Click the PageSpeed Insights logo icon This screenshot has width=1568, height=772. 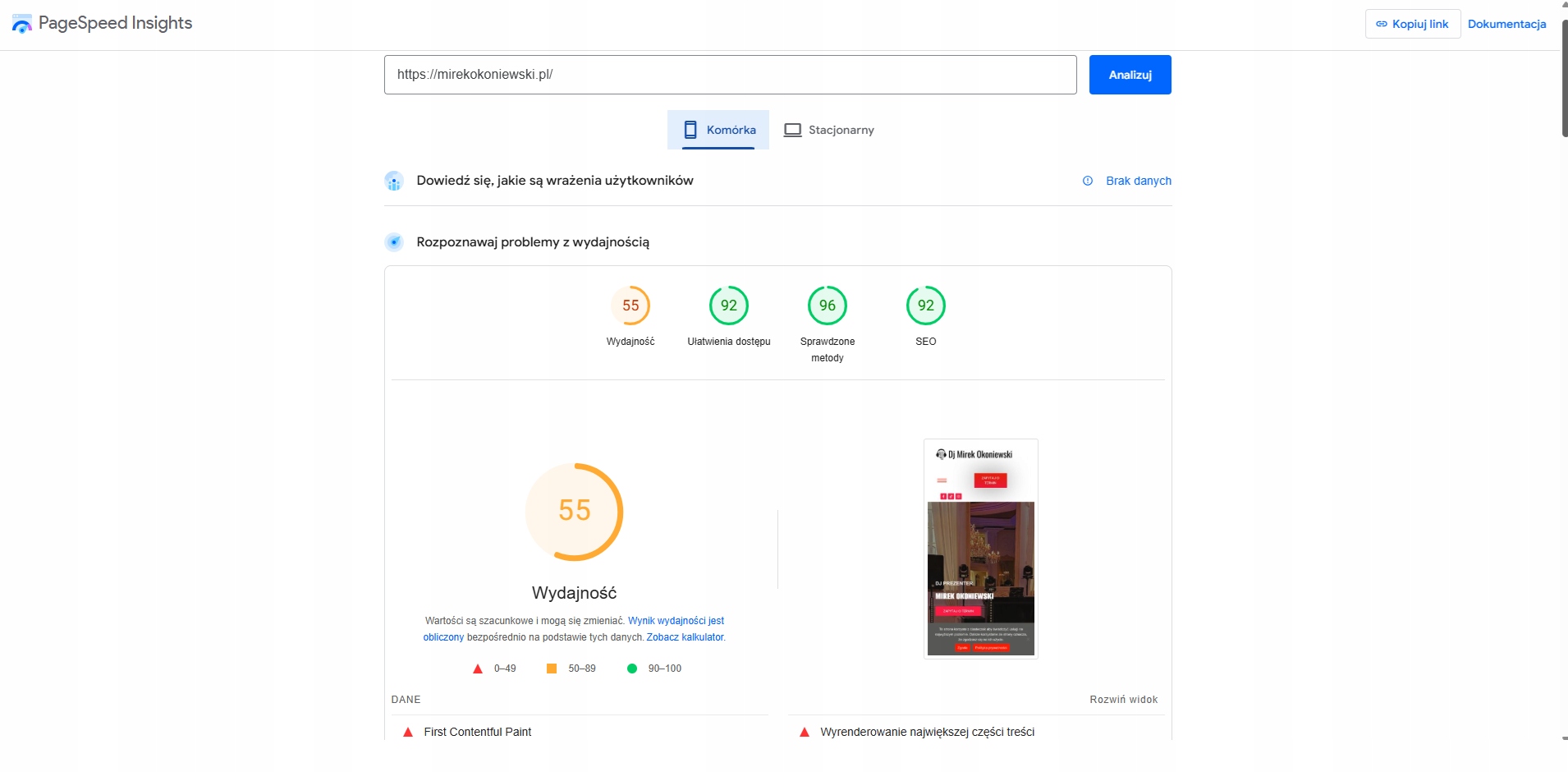22,24
